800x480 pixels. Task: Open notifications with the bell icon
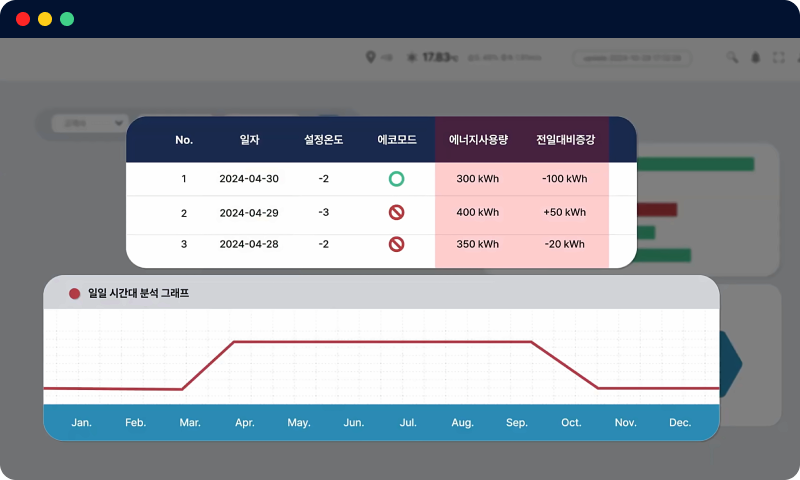[x=756, y=57]
